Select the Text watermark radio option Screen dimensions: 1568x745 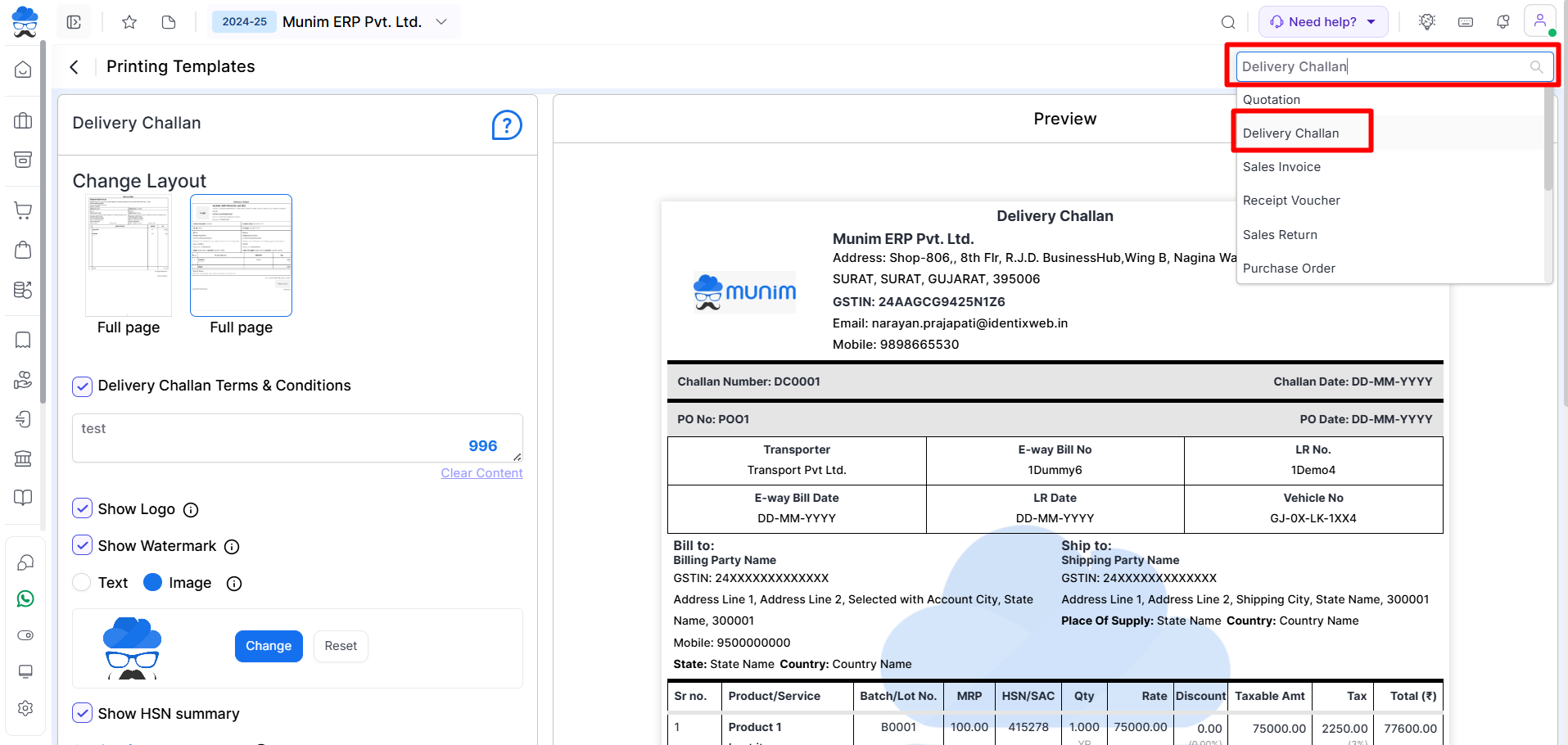pyautogui.click(x=82, y=582)
